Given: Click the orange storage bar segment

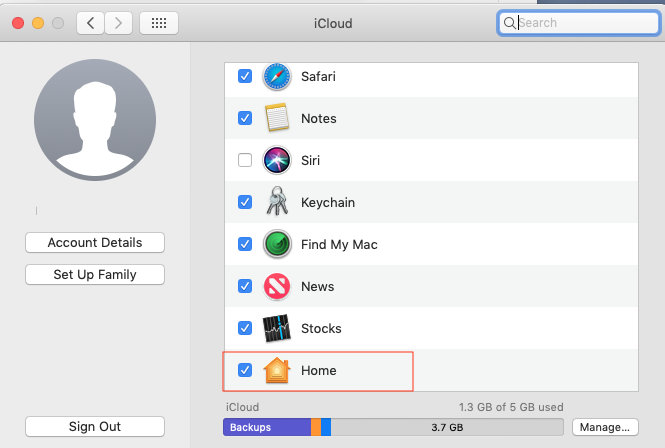Looking at the screenshot, I should [316, 427].
